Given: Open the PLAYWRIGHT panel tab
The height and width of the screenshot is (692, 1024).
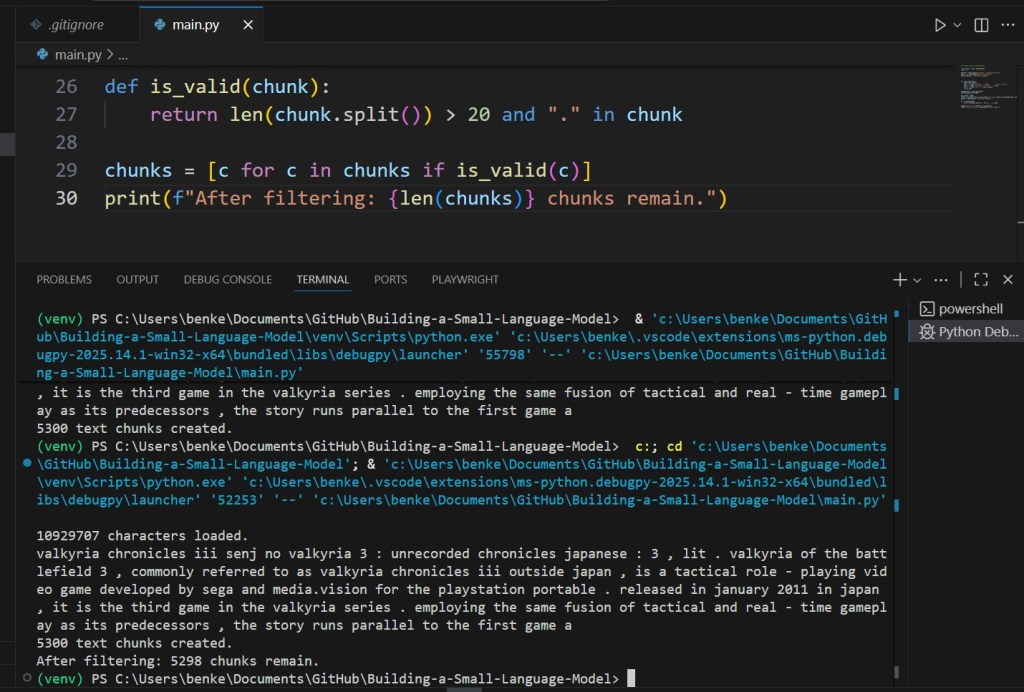Looking at the screenshot, I should [465, 280].
